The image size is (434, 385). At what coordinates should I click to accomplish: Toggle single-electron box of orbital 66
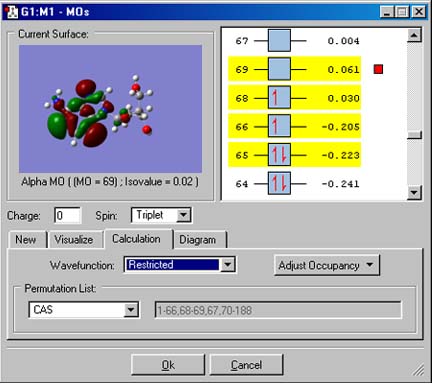[x=279, y=126]
